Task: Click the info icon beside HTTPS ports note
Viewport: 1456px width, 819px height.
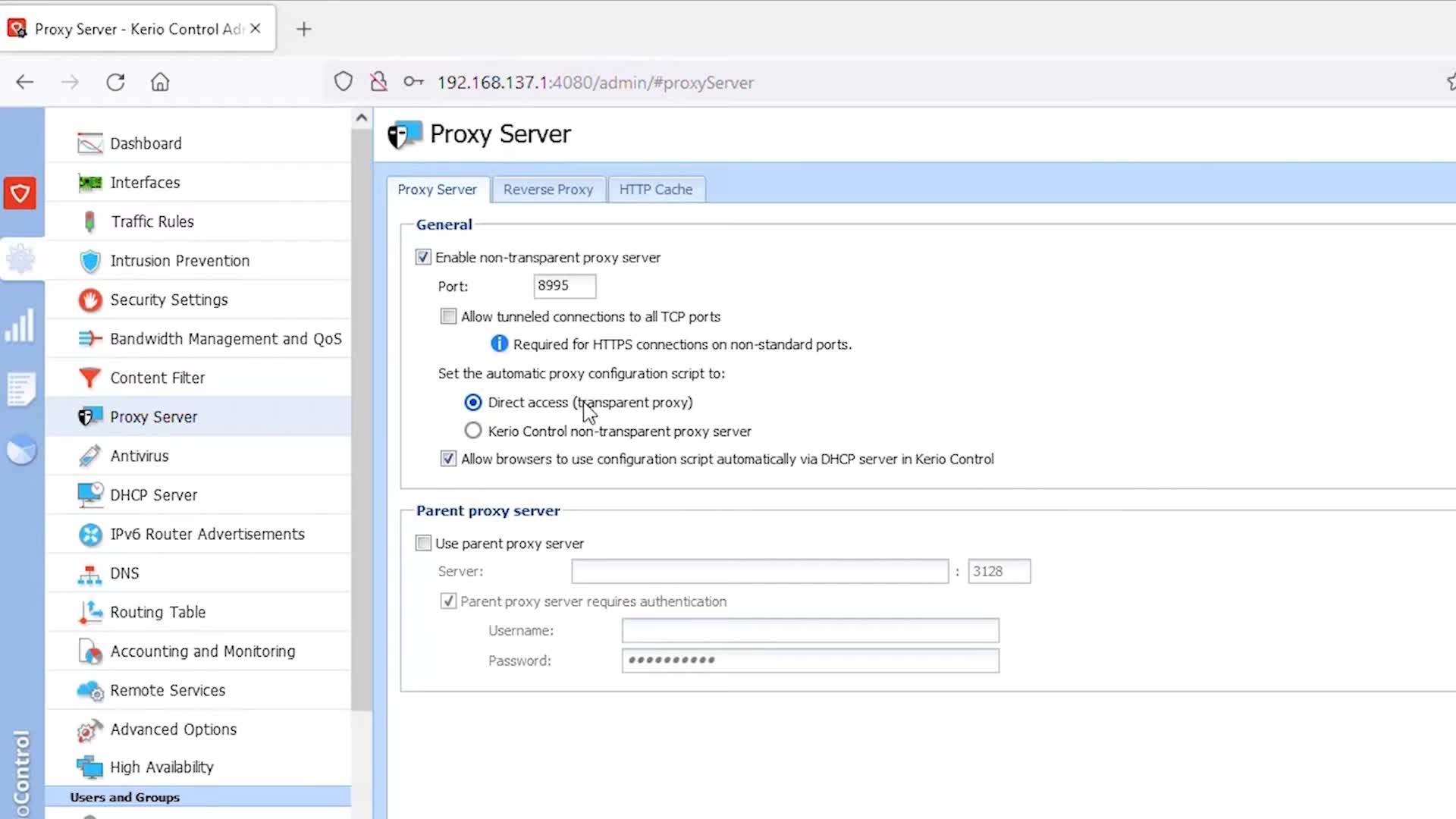Action: 499,344
